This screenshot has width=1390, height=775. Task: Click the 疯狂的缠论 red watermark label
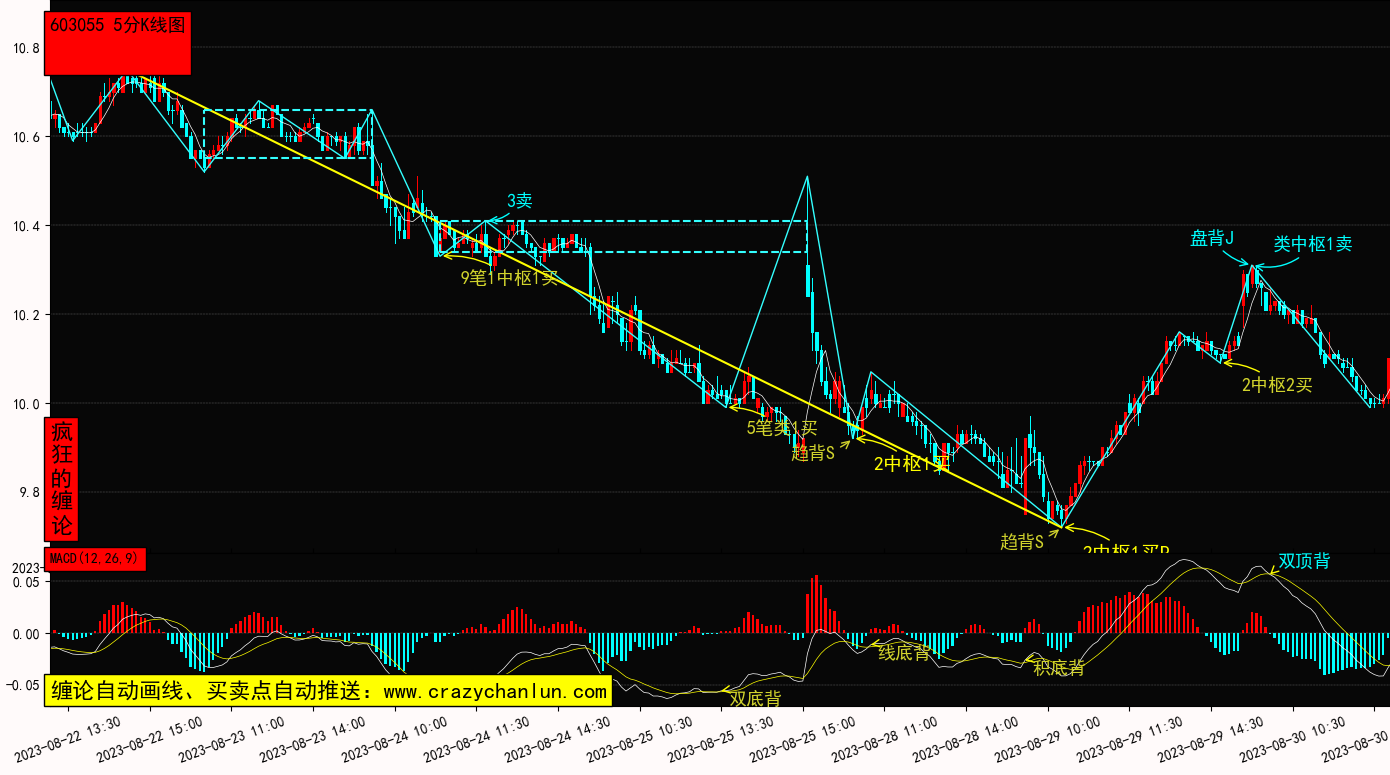pos(62,479)
